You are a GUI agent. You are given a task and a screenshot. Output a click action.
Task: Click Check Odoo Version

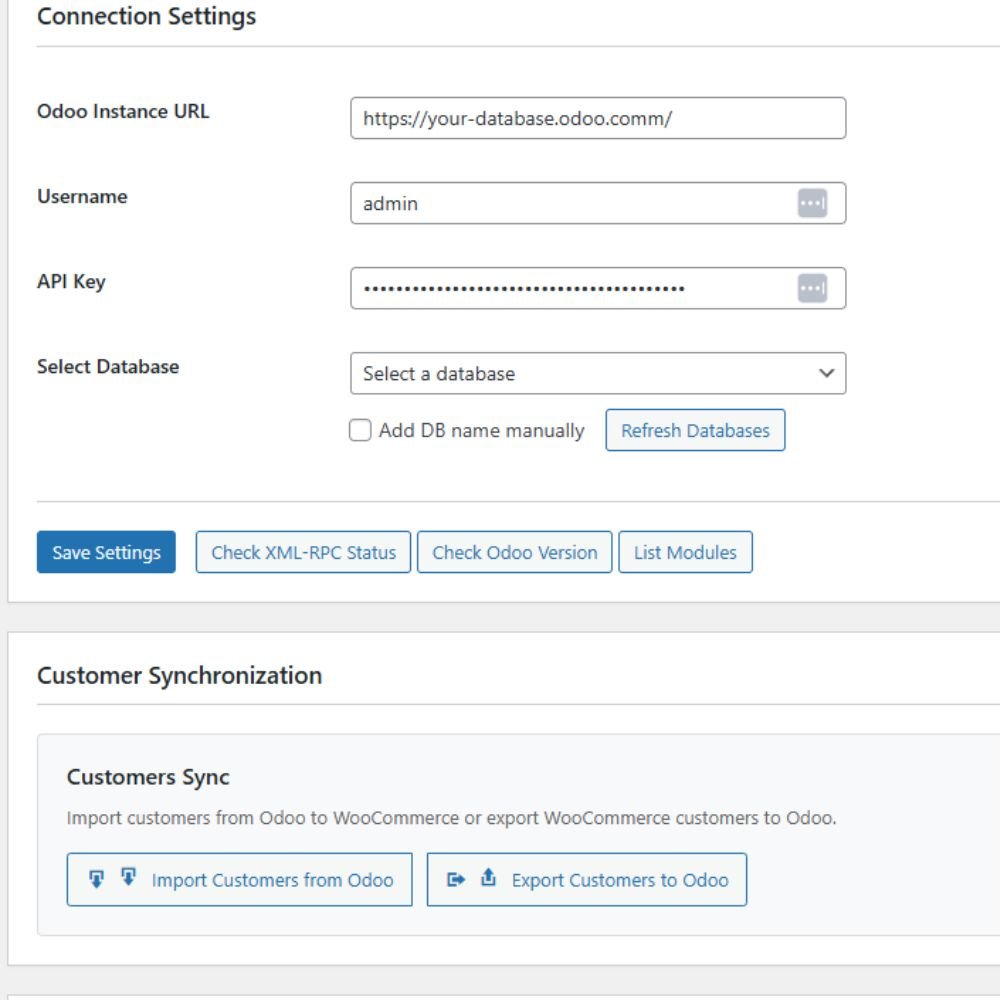click(514, 553)
